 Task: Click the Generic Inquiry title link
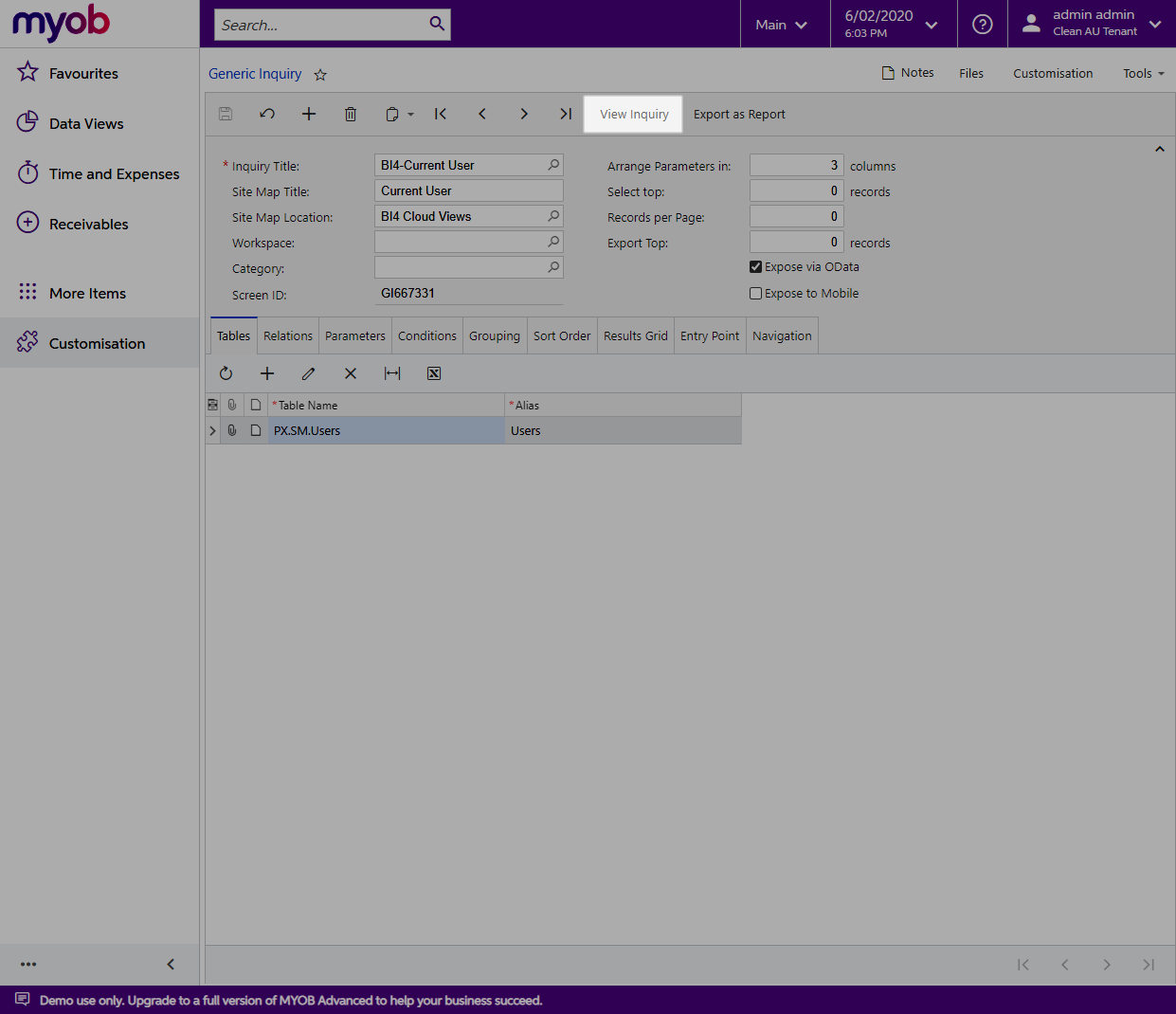click(255, 74)
